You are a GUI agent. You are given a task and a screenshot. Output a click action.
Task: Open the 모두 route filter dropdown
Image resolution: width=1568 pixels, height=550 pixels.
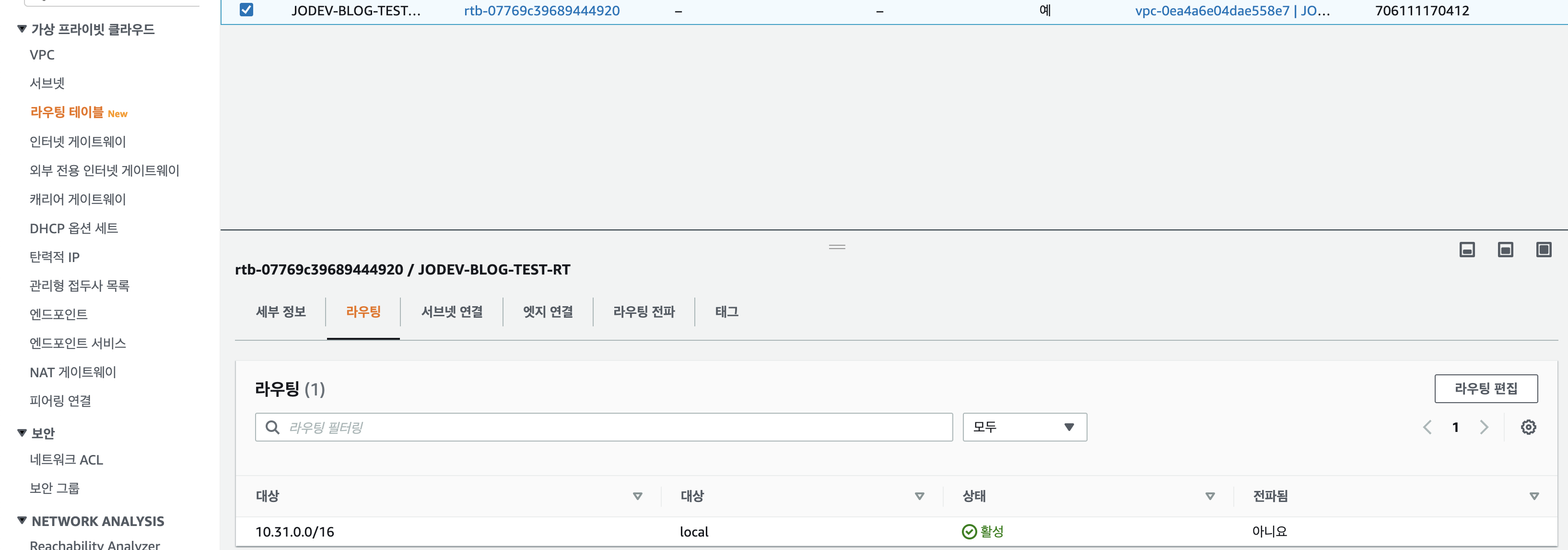click(x=1024, y=427)
